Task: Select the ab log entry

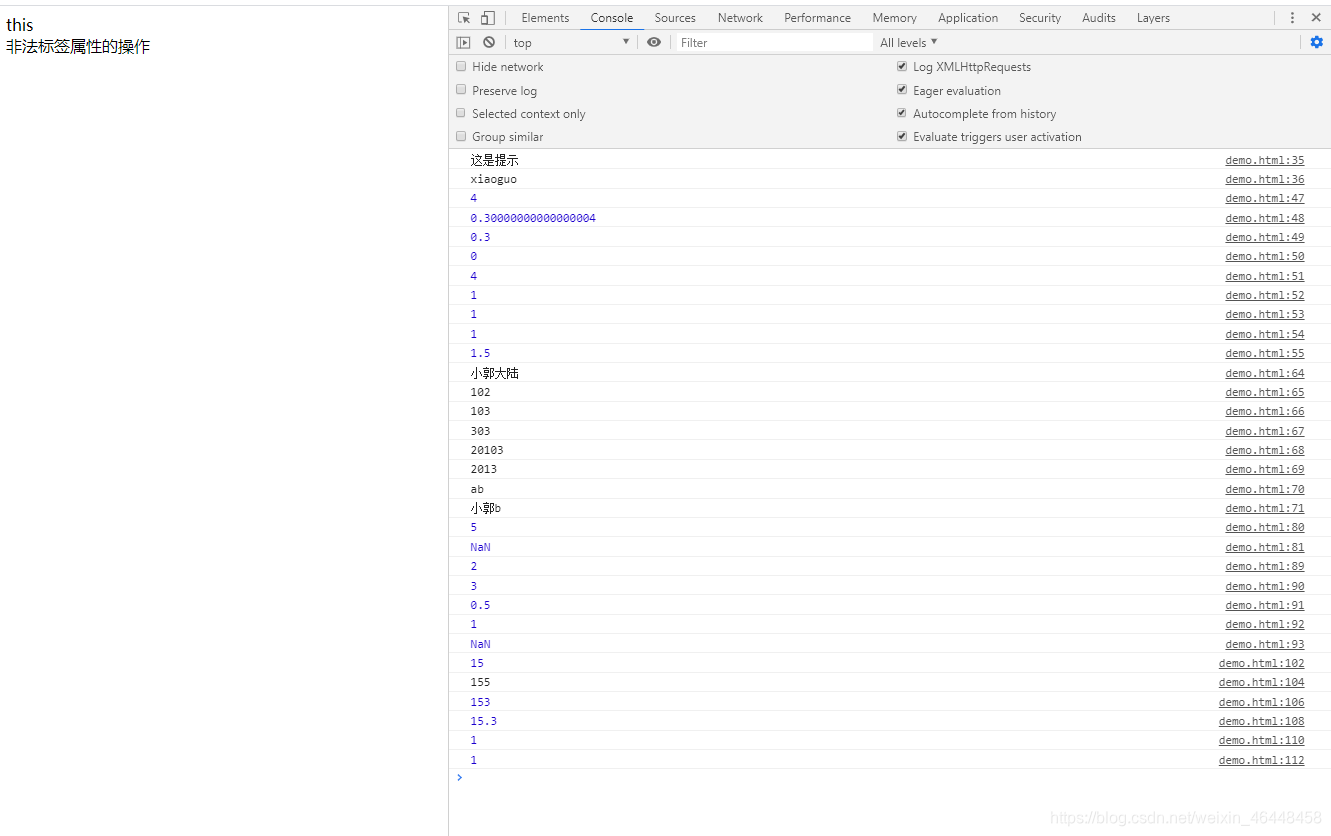Action: tap(477, 489)
